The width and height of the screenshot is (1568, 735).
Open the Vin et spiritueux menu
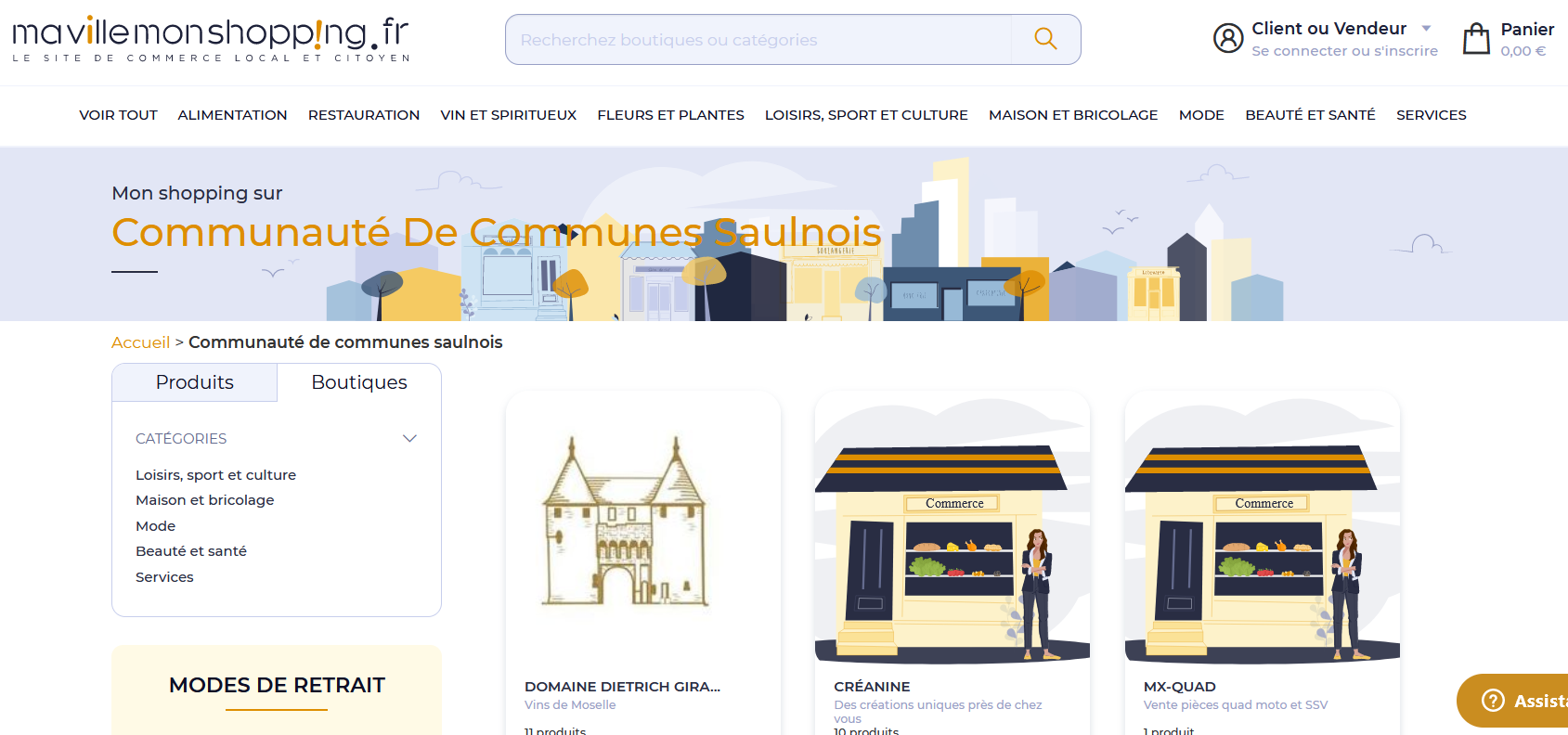pos(509,115)
